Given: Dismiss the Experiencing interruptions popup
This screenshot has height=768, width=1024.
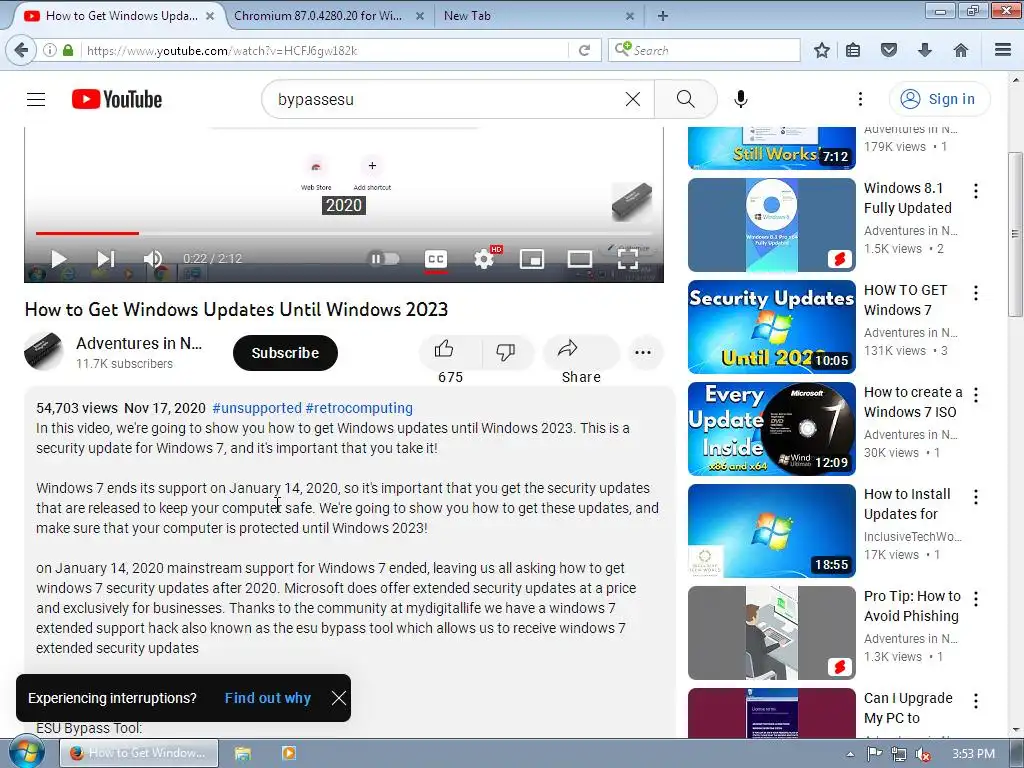Looking at the screenshot, I should tap(338, 698).
